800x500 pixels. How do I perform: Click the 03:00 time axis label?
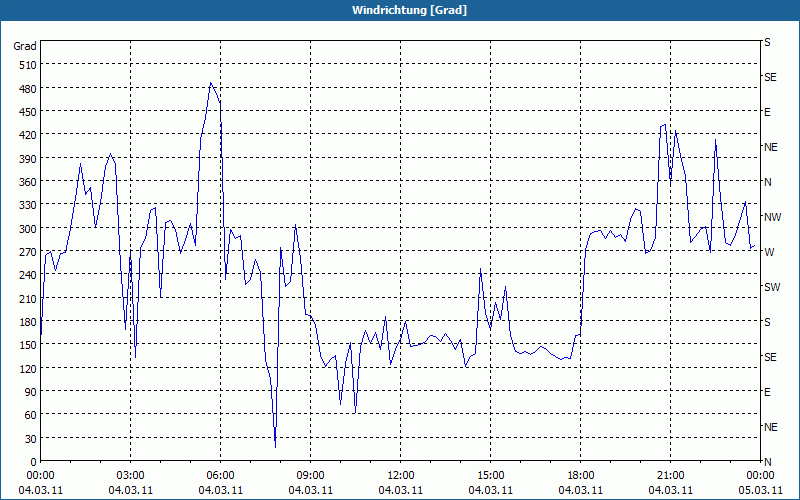[x=131, y=476]
